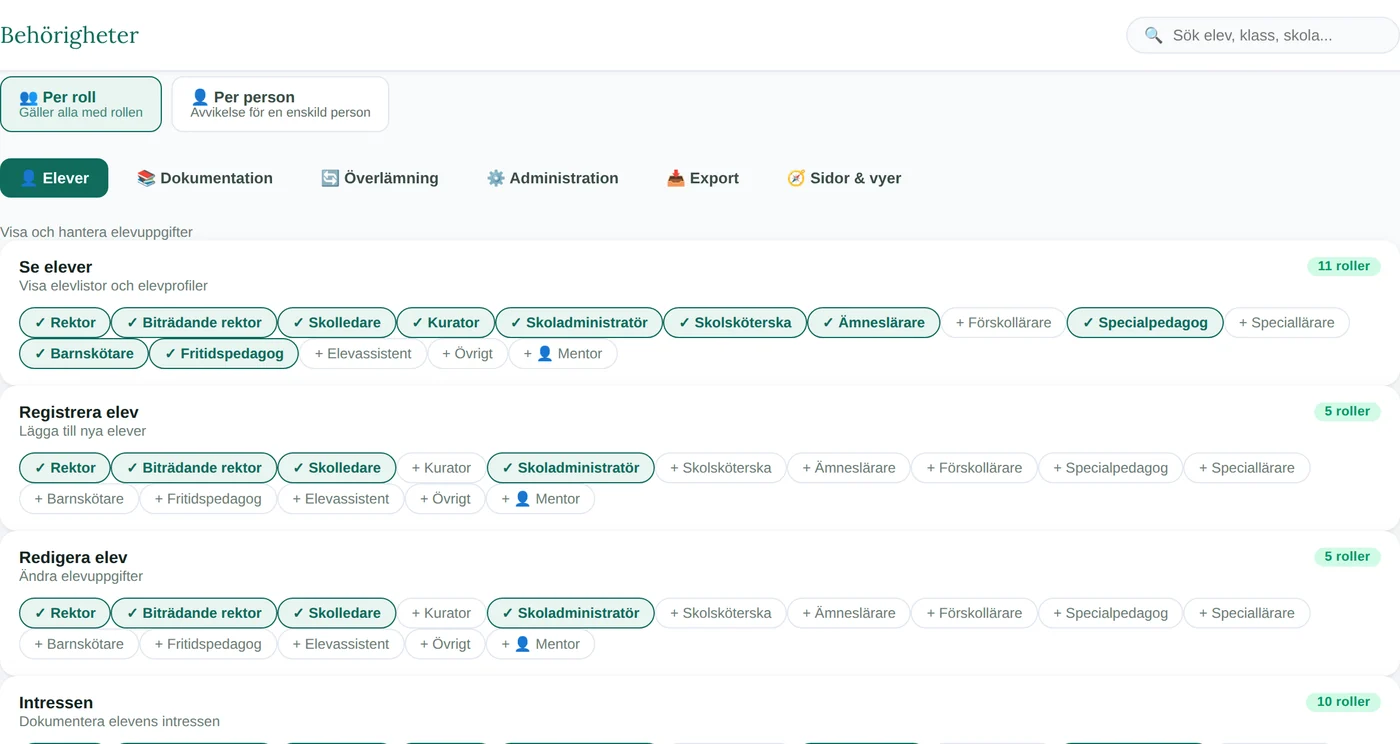The image size is (1400, 744).
Task: Open the Administration tab
Action: coord(553,178)
